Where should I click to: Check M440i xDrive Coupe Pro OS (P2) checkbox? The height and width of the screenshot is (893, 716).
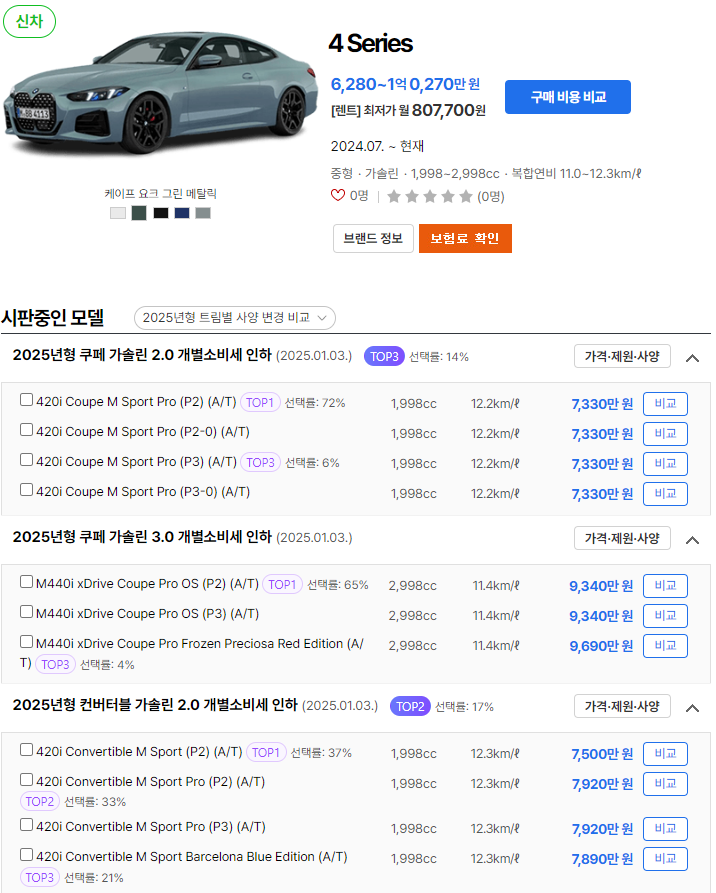pos(26,581)
